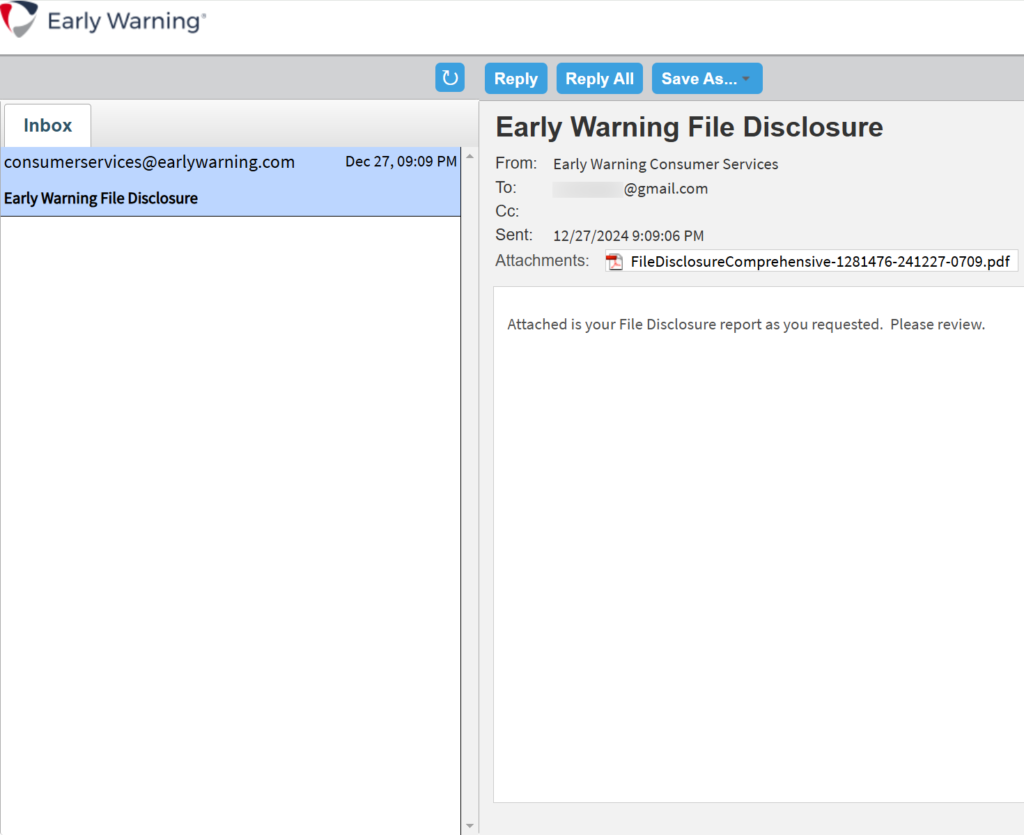1024x835 pixels.
Task: Click the sent date 12/27/2024 9:09:06 PM
Action: point(628,236)
